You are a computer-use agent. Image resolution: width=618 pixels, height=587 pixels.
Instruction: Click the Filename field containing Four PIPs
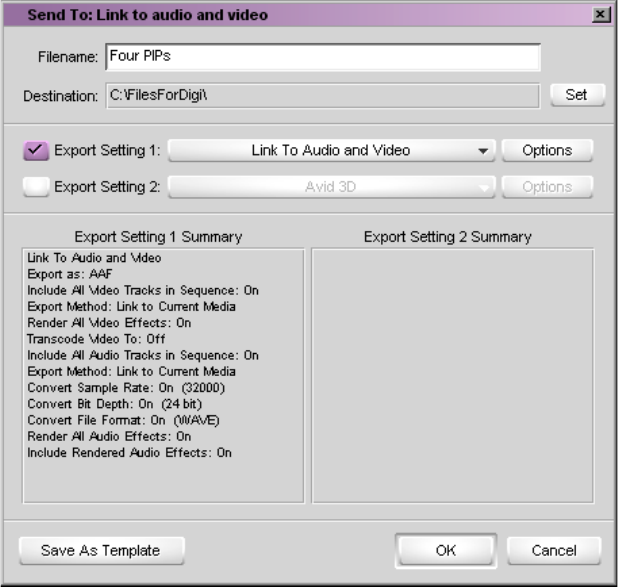(323, 57)
